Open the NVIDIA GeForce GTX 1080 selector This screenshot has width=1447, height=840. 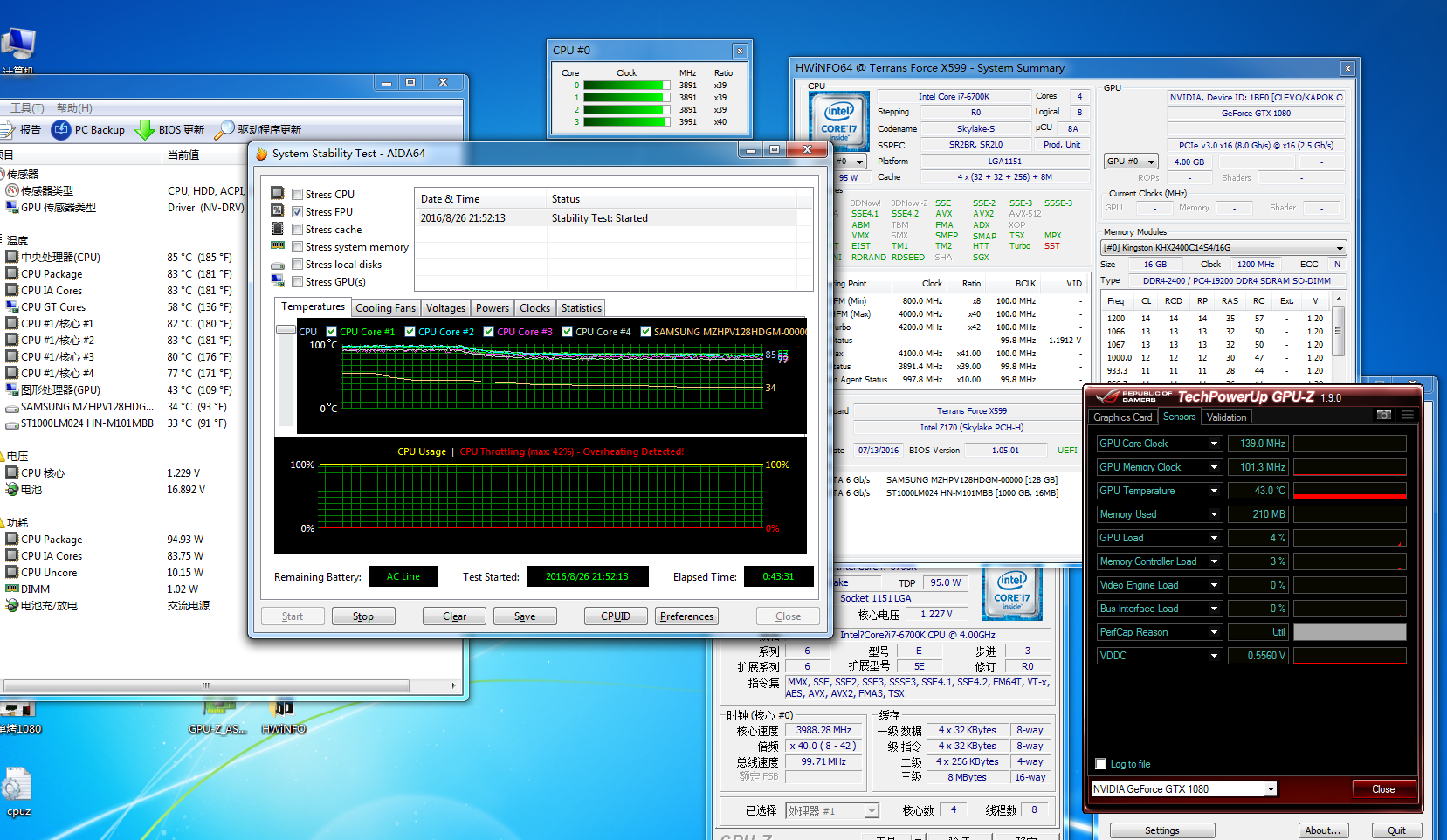pos(1184,789)
